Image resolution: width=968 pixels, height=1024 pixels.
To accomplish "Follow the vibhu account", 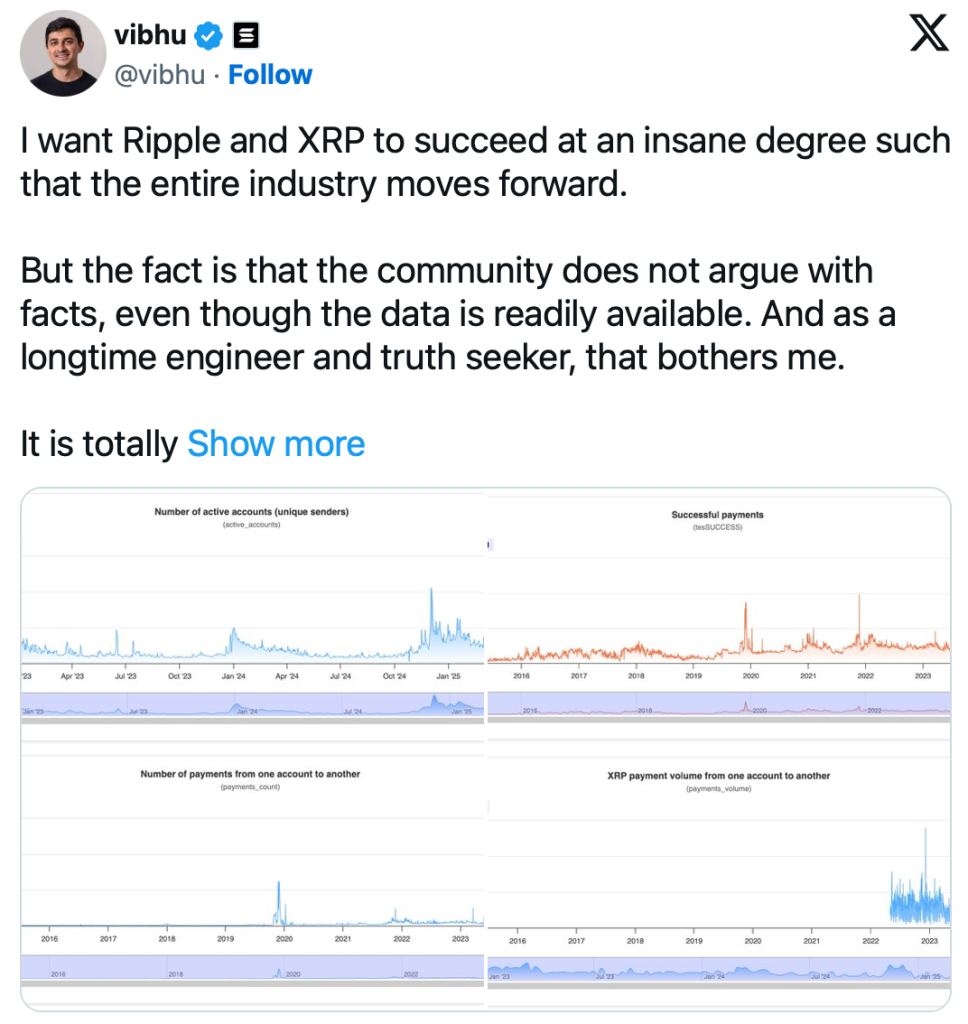I will click(270, 75).
